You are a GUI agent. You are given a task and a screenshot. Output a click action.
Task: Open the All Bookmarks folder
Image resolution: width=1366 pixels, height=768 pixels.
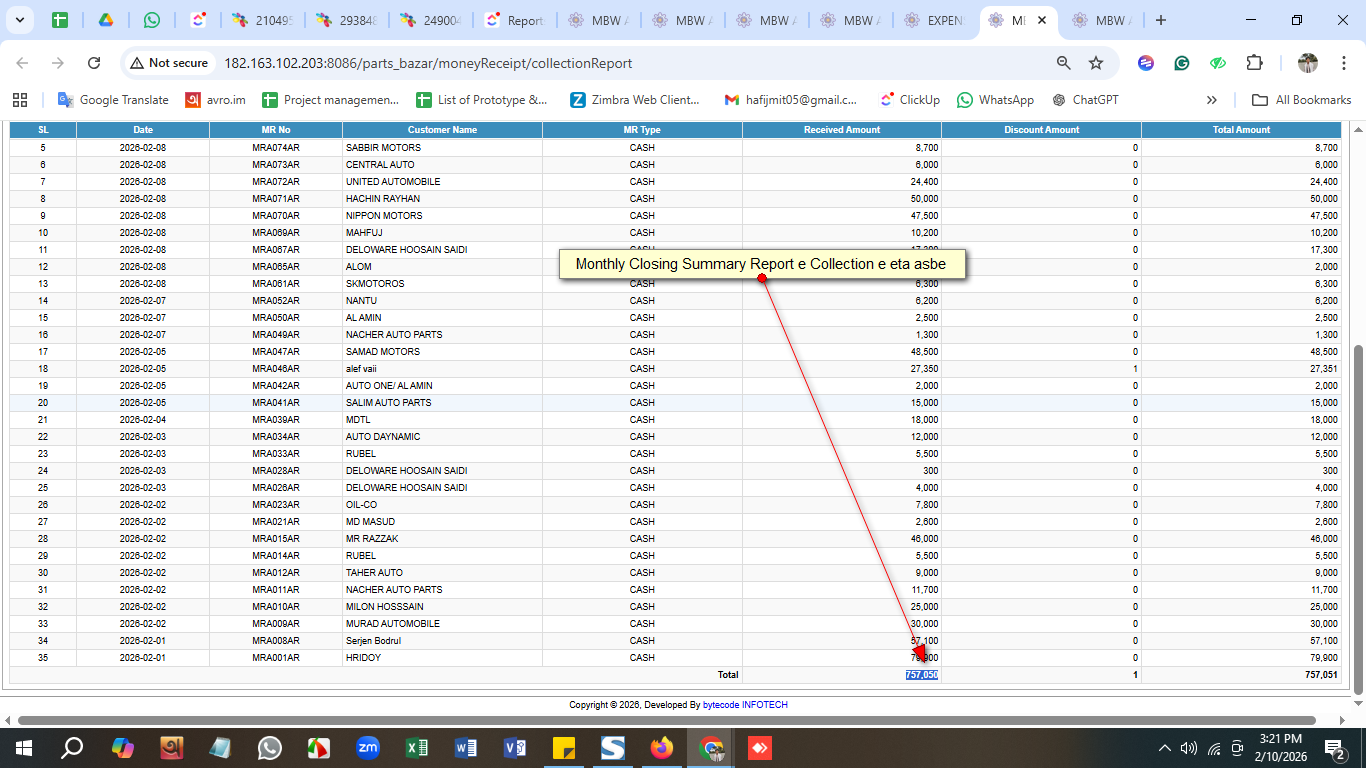pos(1302,100)
